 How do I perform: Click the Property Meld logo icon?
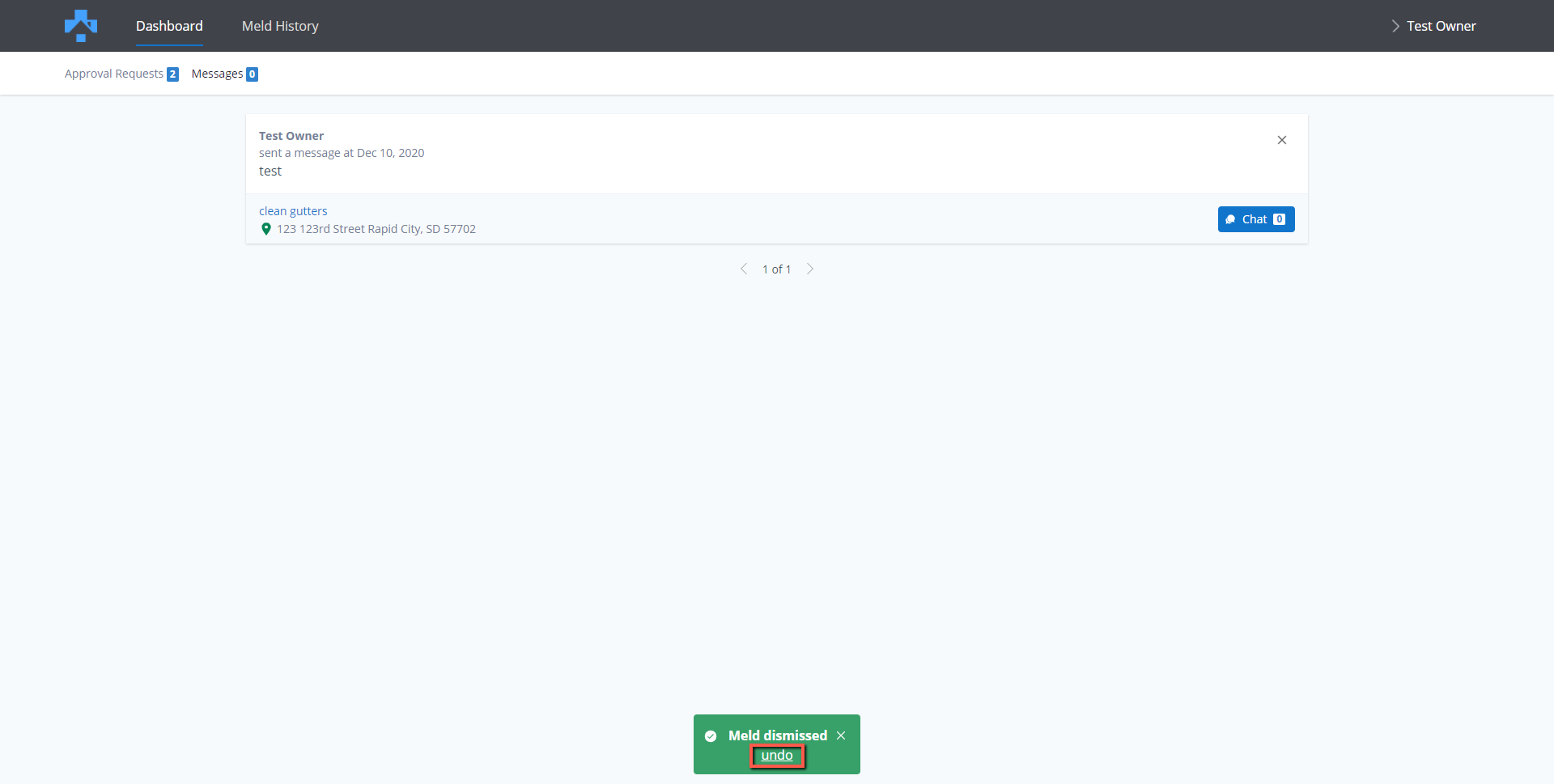(x=81, y=26)
